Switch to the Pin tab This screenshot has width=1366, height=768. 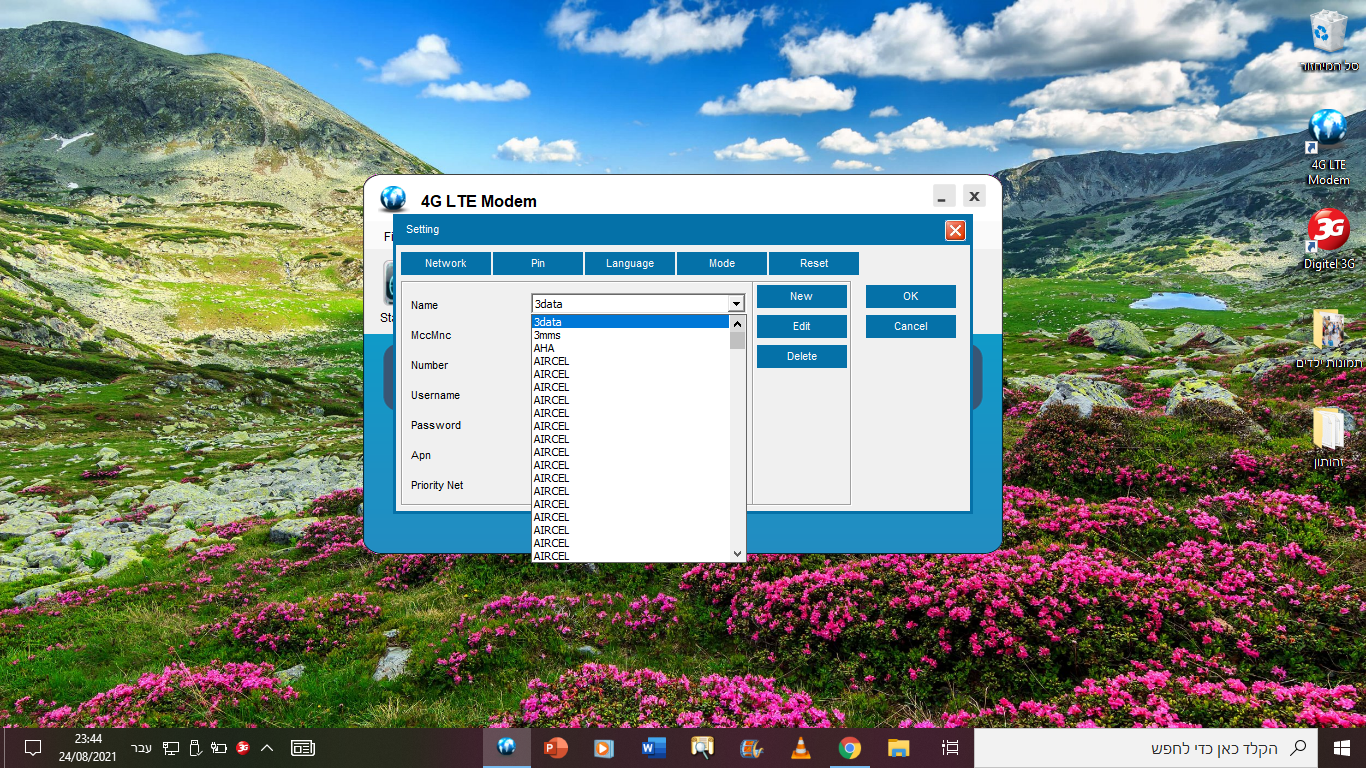538,263
